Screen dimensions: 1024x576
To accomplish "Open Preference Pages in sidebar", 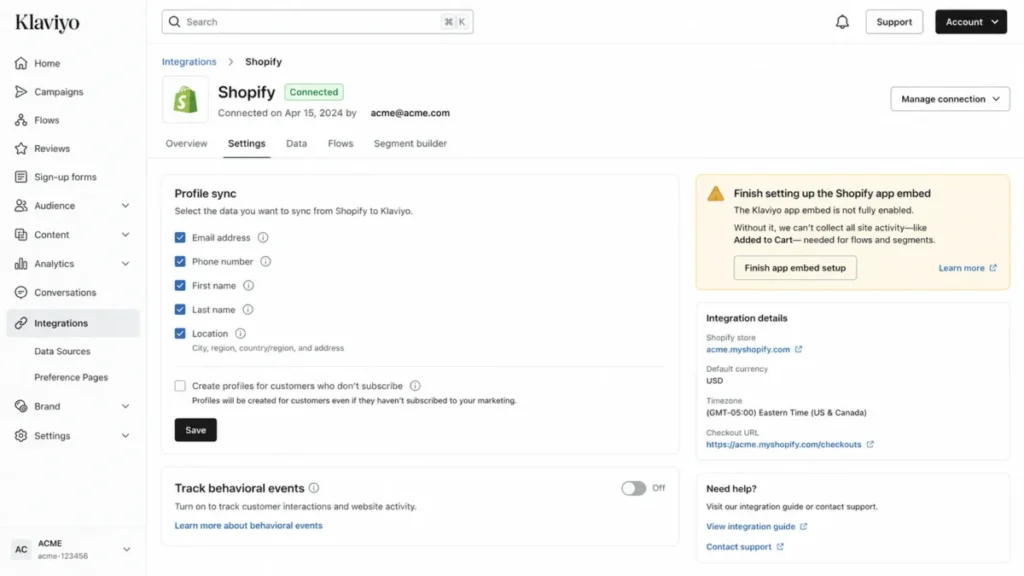I will [71, 377].
